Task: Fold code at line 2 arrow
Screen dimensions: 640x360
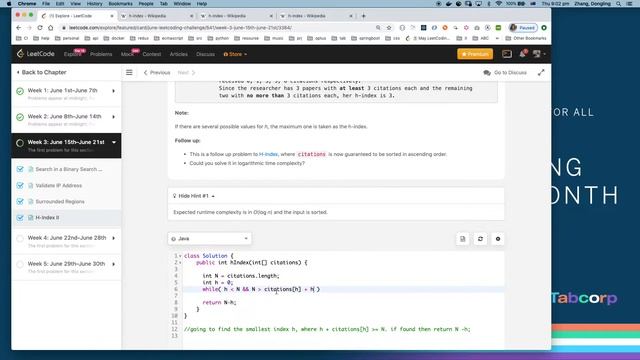Action: tap(180, 262)
